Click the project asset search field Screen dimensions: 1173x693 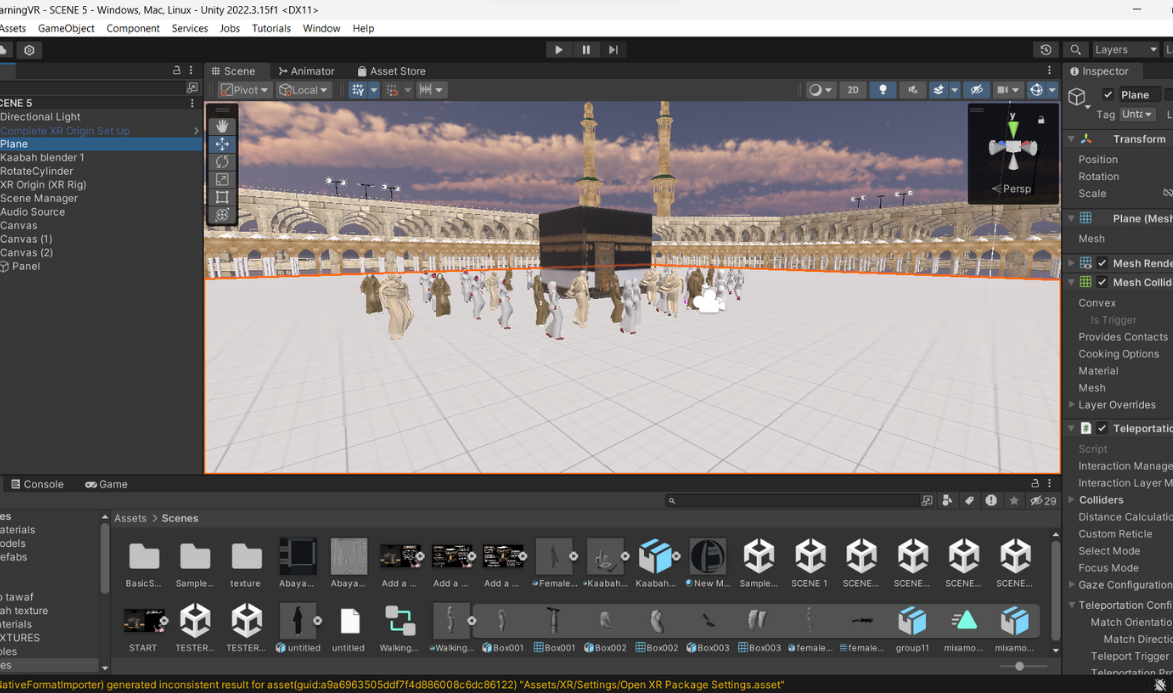click(790, 500)
